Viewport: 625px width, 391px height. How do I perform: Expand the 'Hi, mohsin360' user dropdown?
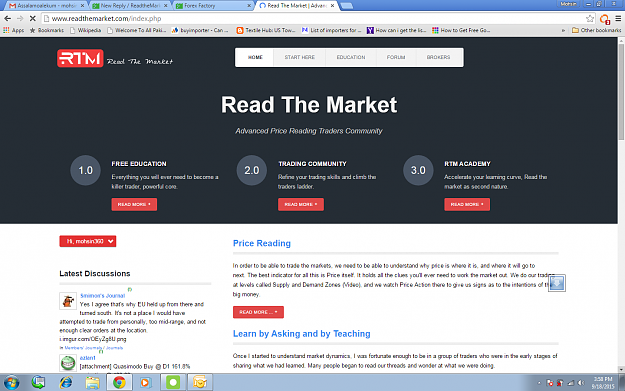click(88, 241)
